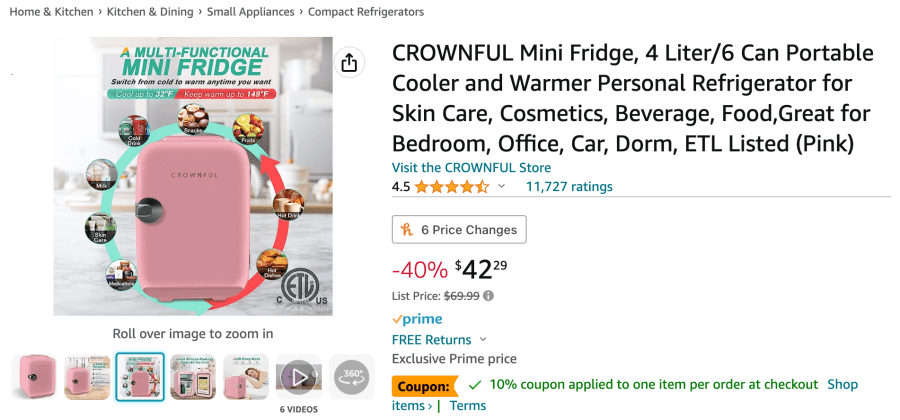Click the List Price info icon
Image resolution: width=900 pixels, height=420 pixels.
[x=489, y=296]
